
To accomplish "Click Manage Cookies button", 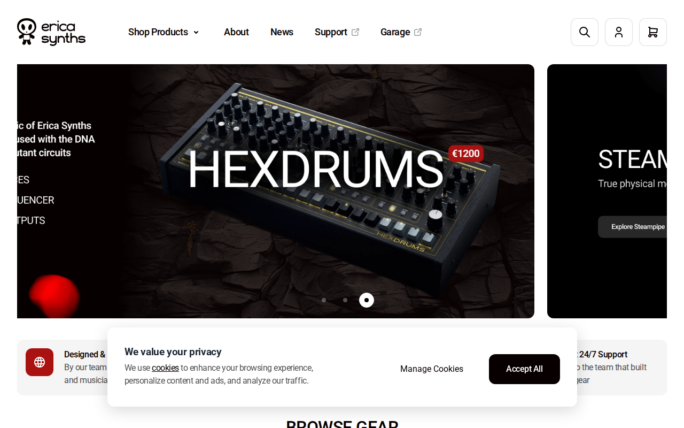I will pos(431,369).
